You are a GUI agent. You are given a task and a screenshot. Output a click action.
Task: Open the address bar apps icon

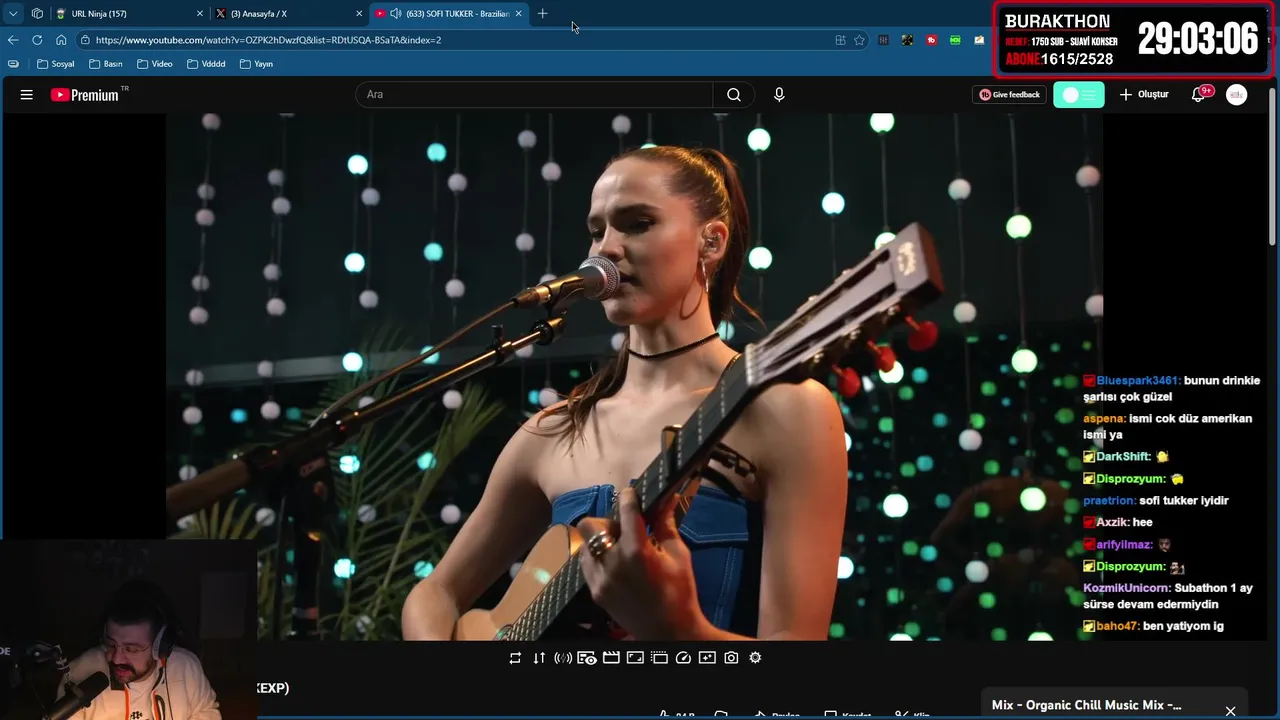840,40
